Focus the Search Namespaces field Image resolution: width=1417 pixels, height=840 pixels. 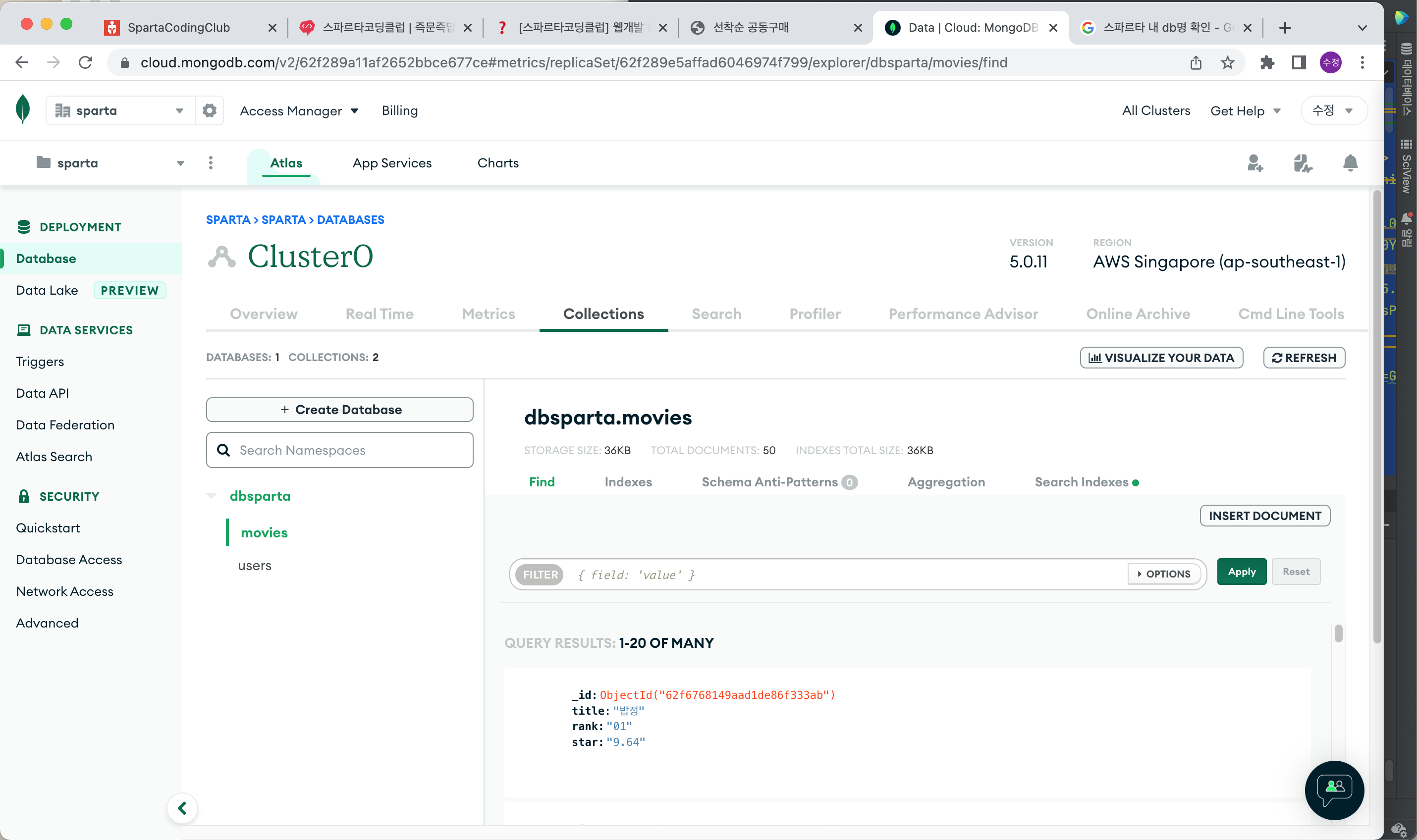coord(340,450)
